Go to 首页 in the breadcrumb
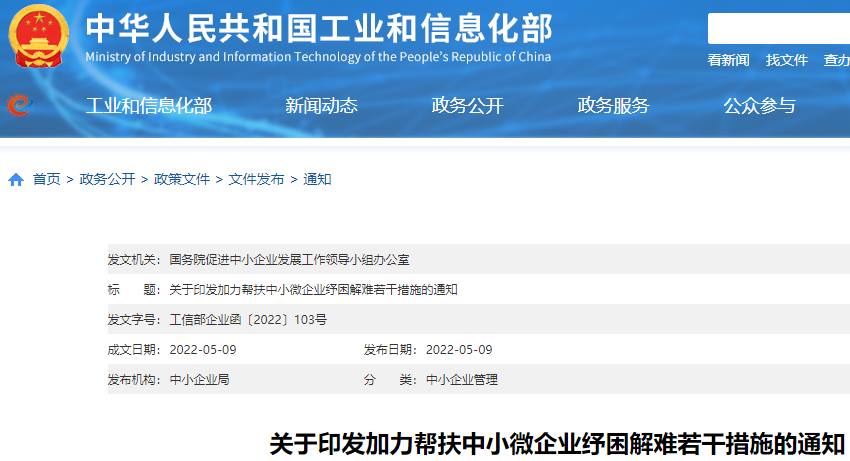Image resolution: width=850 pixels, height=461 pixels. coord(47,179)
